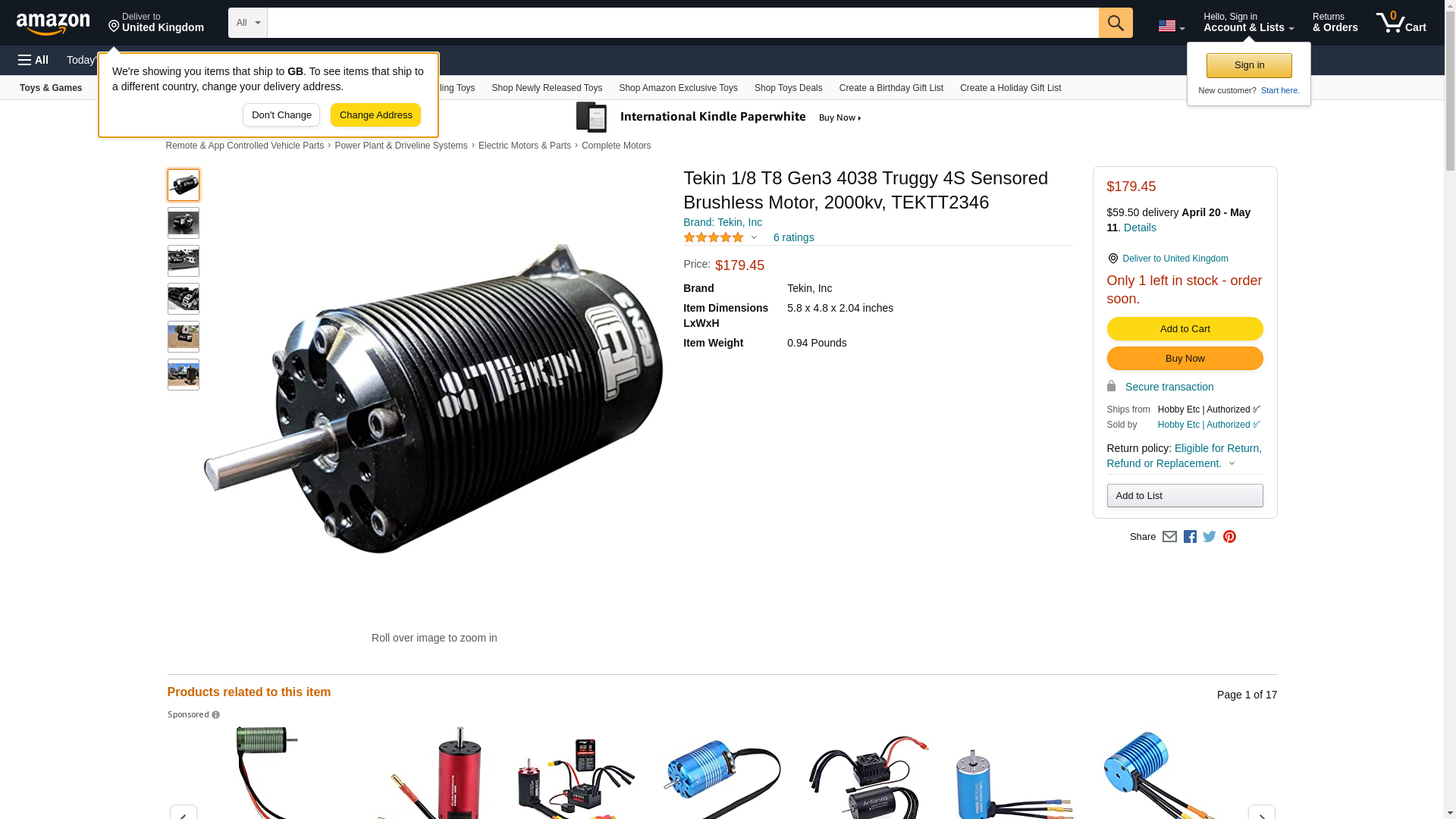Open the All hamburger menu
The height and width of the screenshot is (819, 1456).
[33, 60]
